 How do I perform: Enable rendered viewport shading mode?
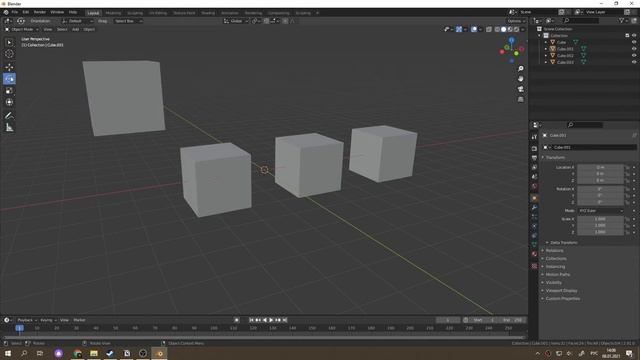(x=516, y=29)
